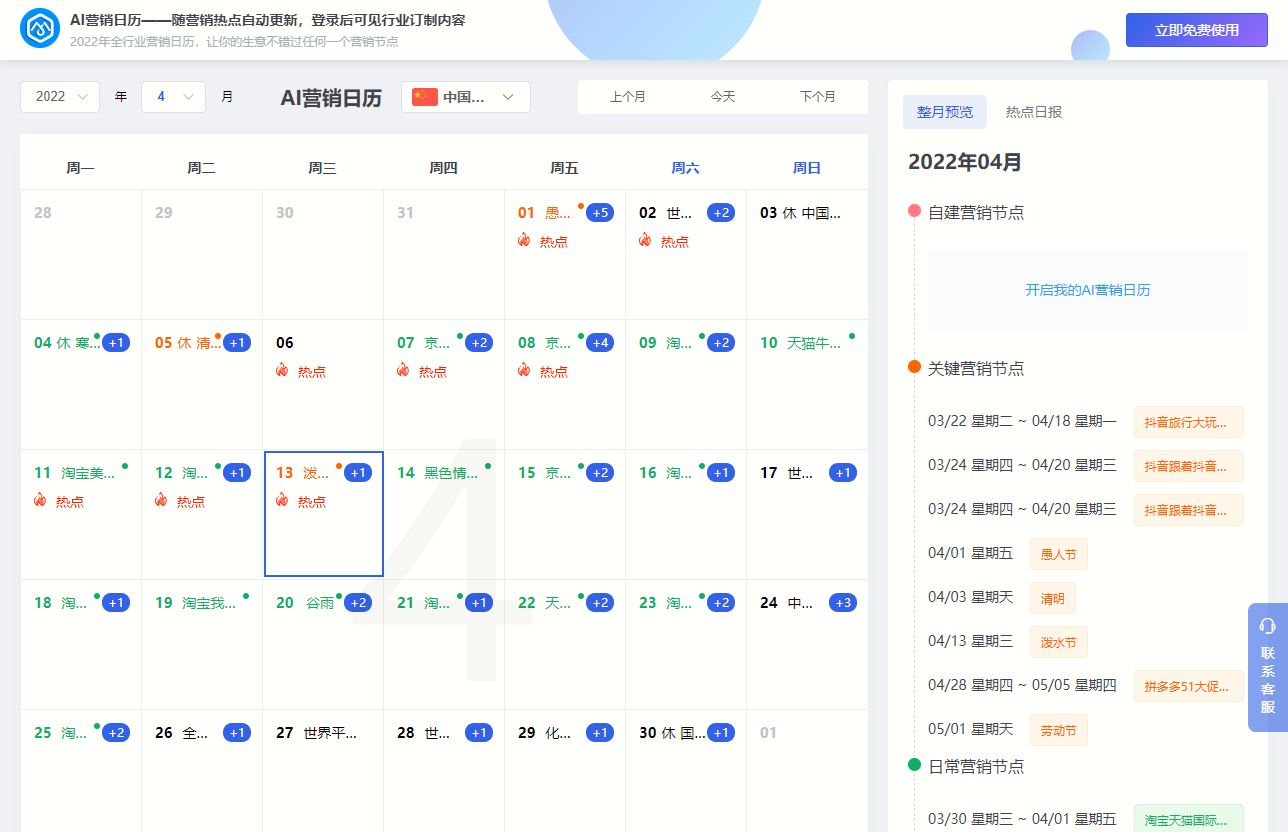Expand the +2 badge on April 20 谷雨
The height and width of the screenshot is (832, 1288).
pyautogui.click(x=358, y=602)
